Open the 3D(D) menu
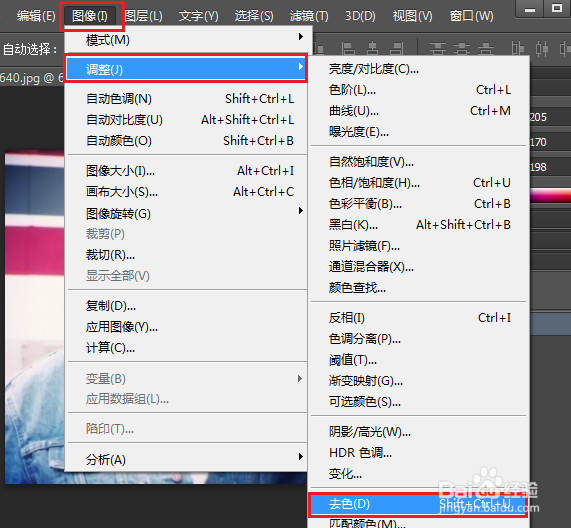This screenshot has height=528, width=571. pyautogui.click(x=360, y=16)
